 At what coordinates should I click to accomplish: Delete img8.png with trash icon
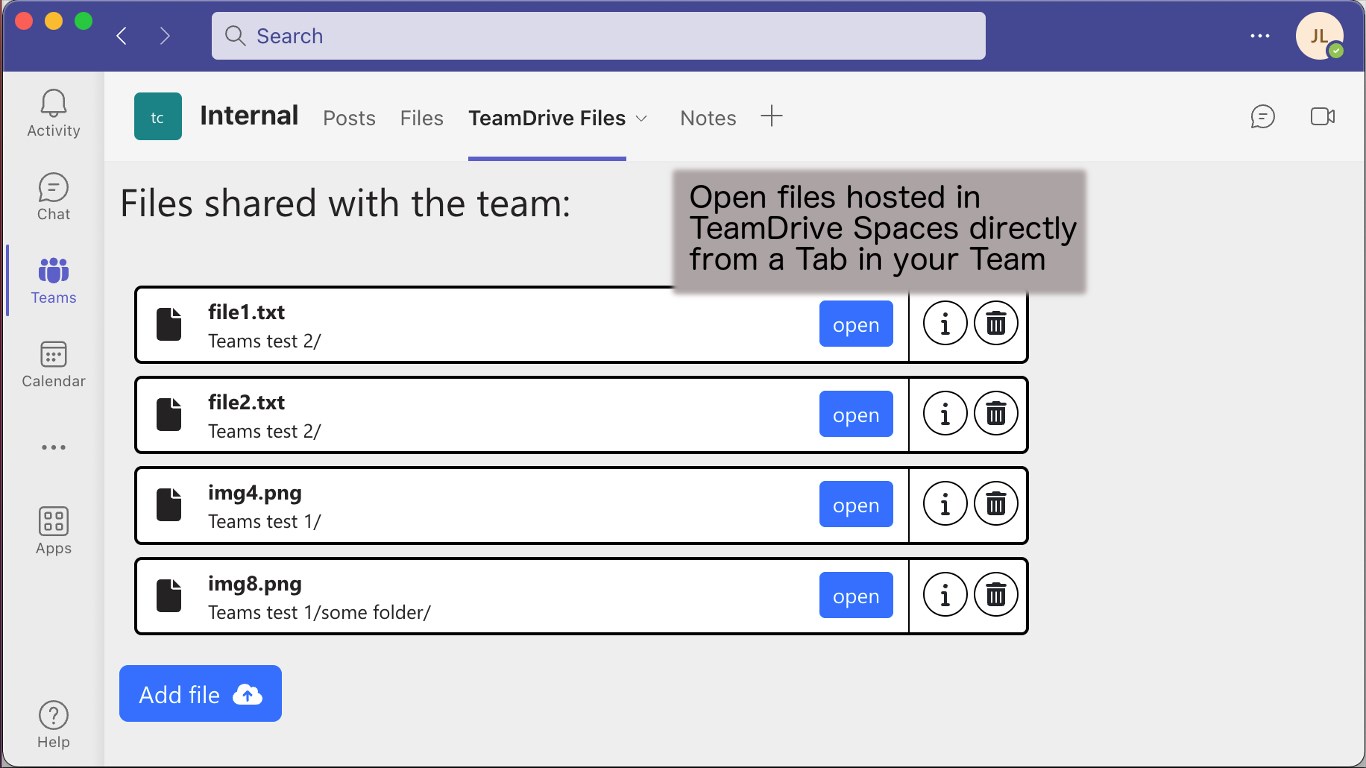[996, 595]
